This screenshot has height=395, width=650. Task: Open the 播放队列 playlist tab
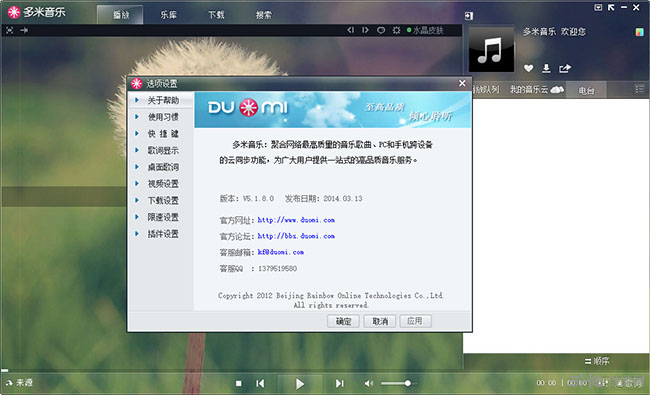click(486, 89)
